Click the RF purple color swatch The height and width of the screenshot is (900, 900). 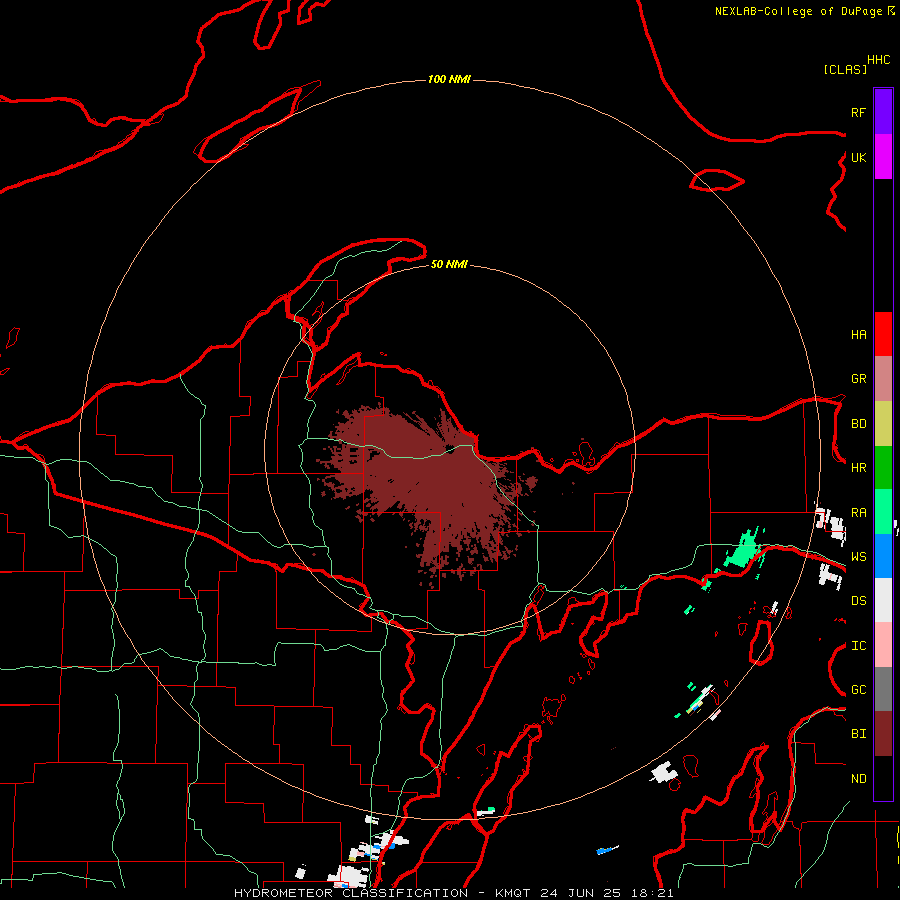[x=883, y=112]
